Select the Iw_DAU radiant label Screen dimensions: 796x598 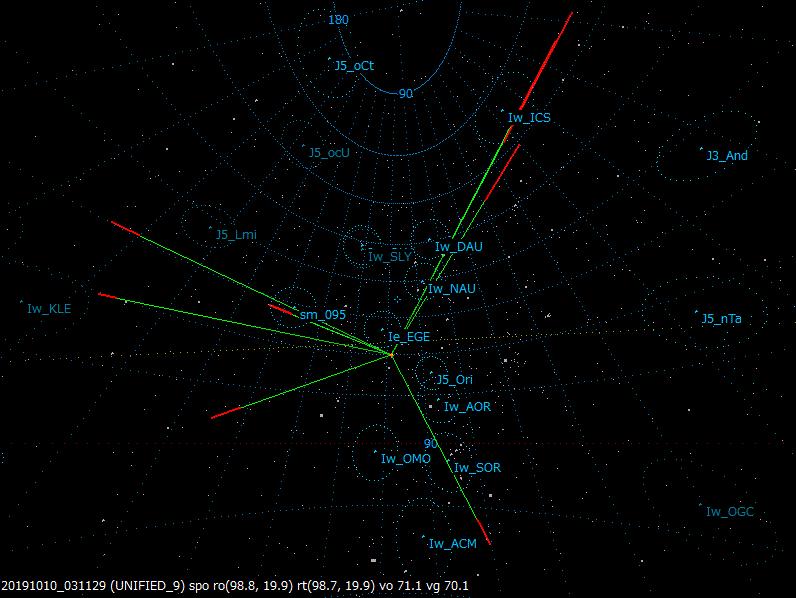click(458, 247)
